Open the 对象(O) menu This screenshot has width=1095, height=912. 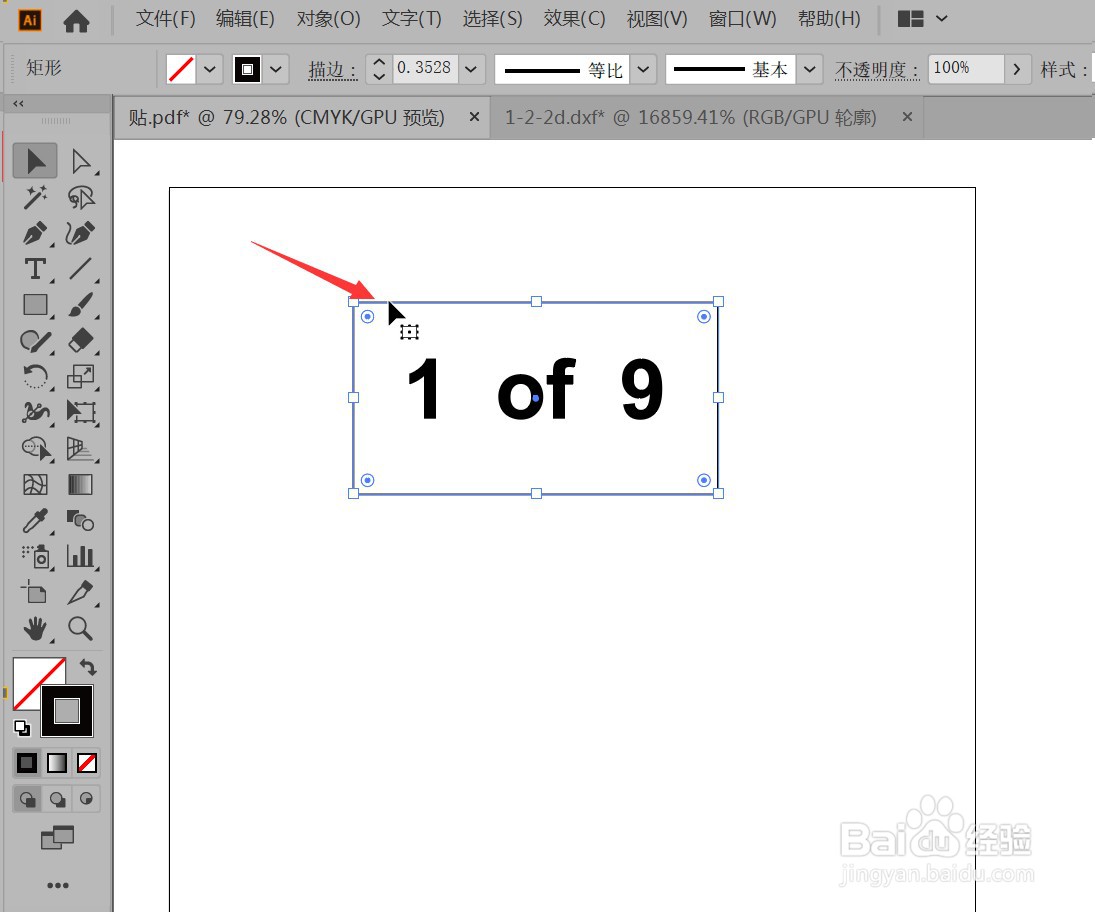coord(328,19)
